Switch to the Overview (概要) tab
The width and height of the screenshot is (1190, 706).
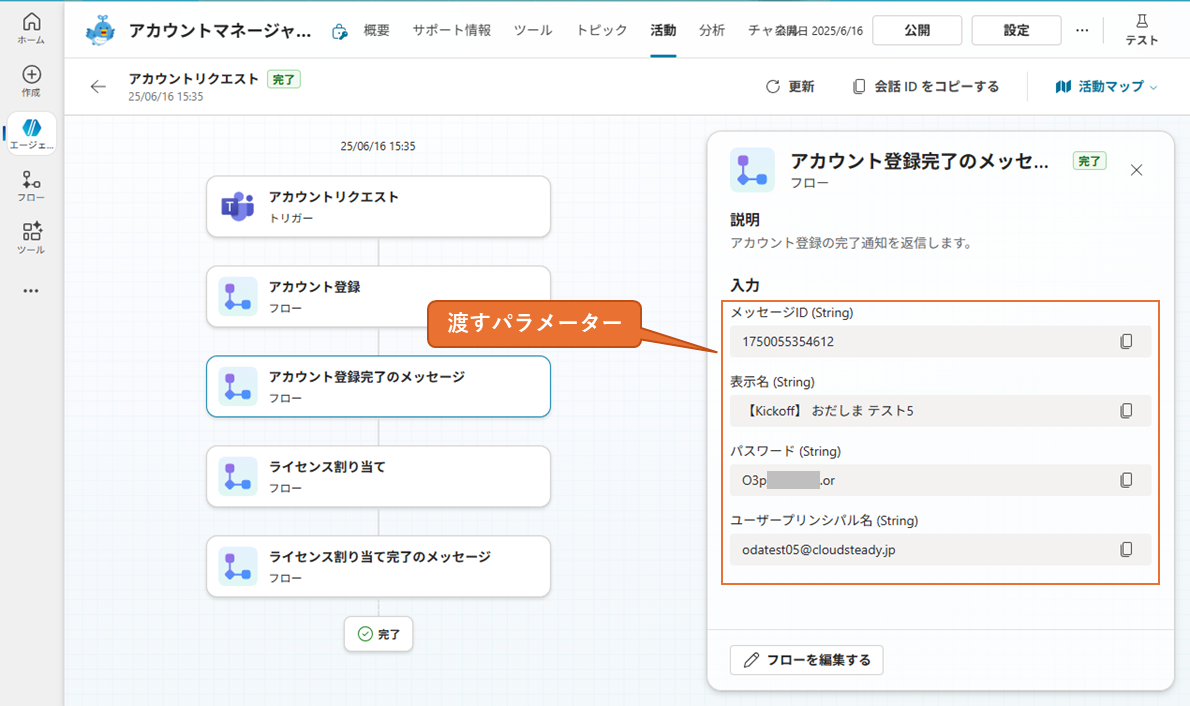[x=376, y=30]
